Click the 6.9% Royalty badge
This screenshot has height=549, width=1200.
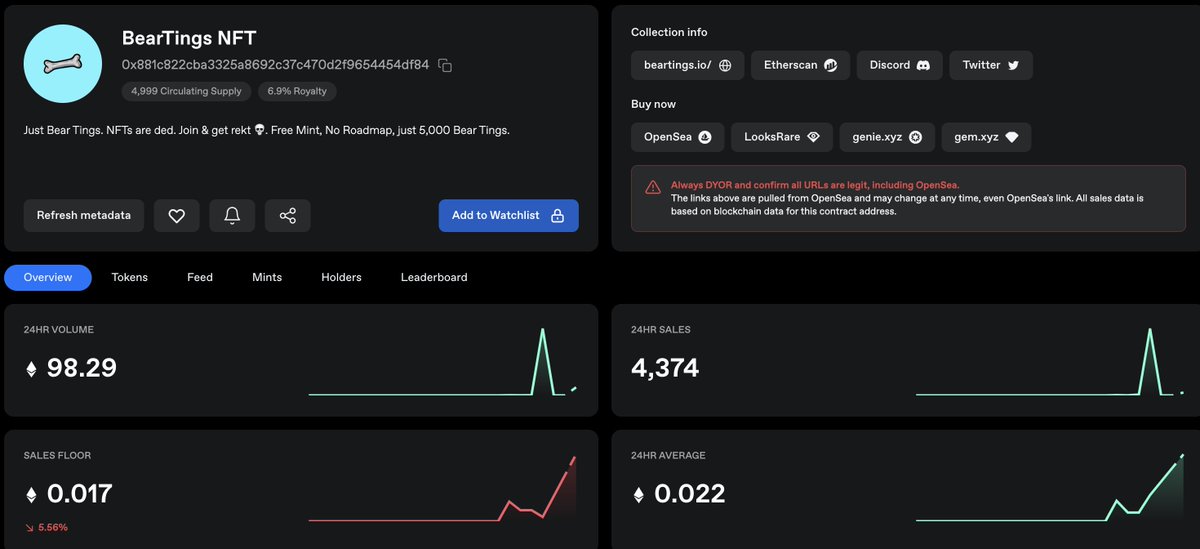pyautogui.click(x=298, y=91)
